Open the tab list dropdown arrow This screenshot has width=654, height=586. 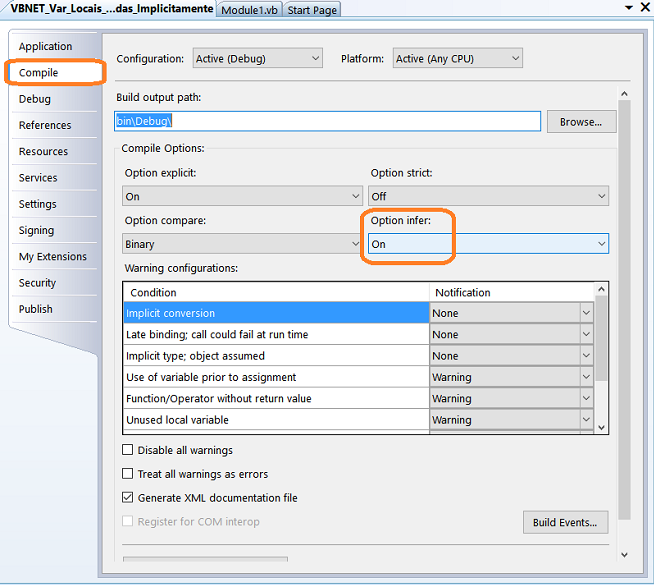coord(629,8)
